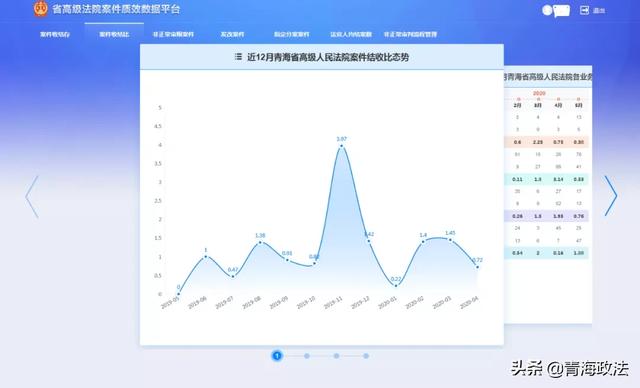Click the 0.6 cell in side table

[x=517, y=142]
